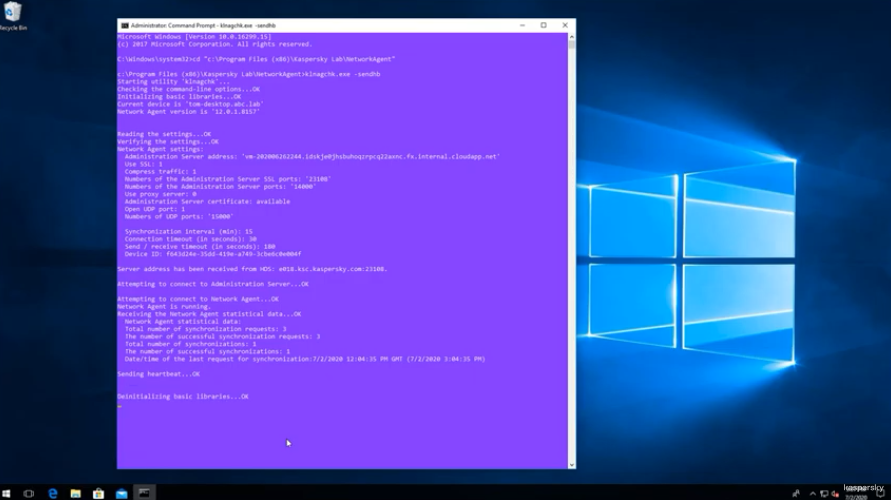
Task: Click the 'Use SSL: 1' line
Action: click(x=143, y=164)
